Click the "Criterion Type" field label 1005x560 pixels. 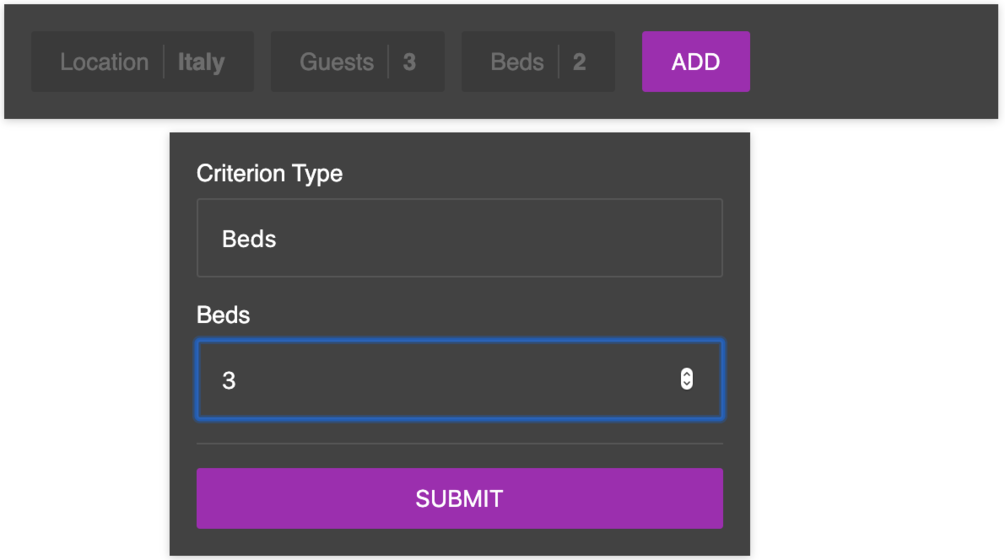[269, 173]
